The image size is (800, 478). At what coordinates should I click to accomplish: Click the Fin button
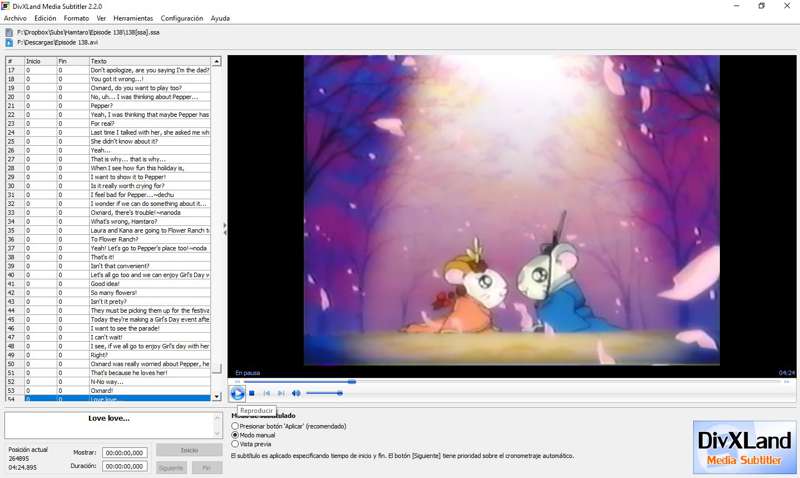(207, 467)
